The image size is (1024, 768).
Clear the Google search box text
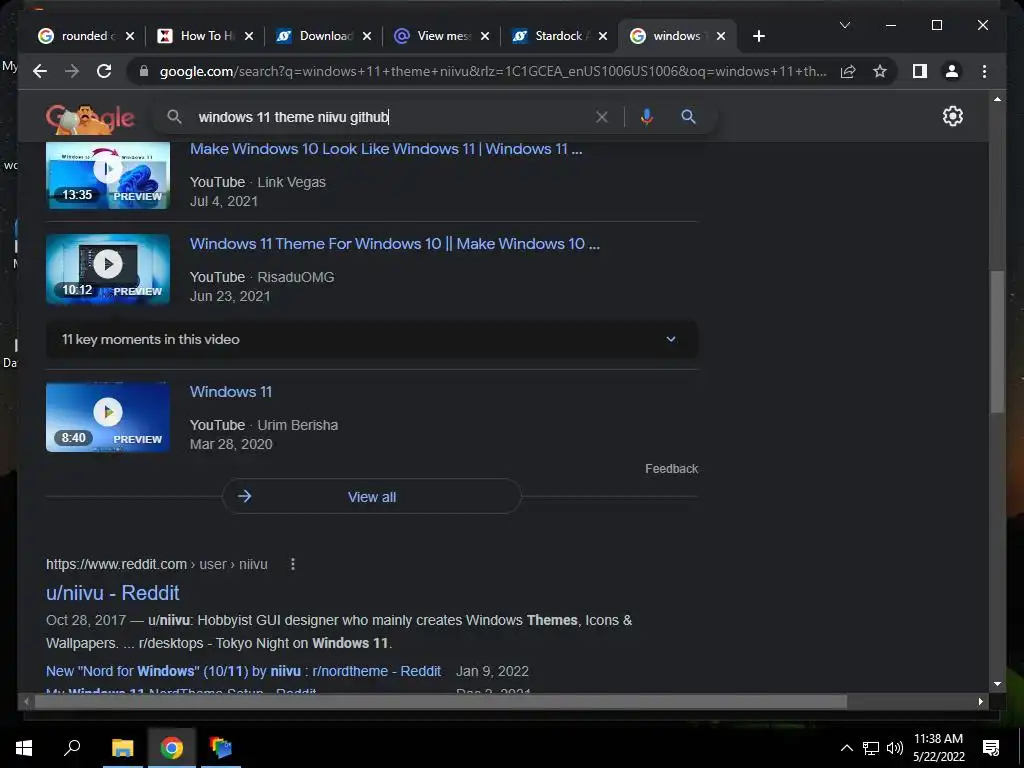(x=601, y=117)
